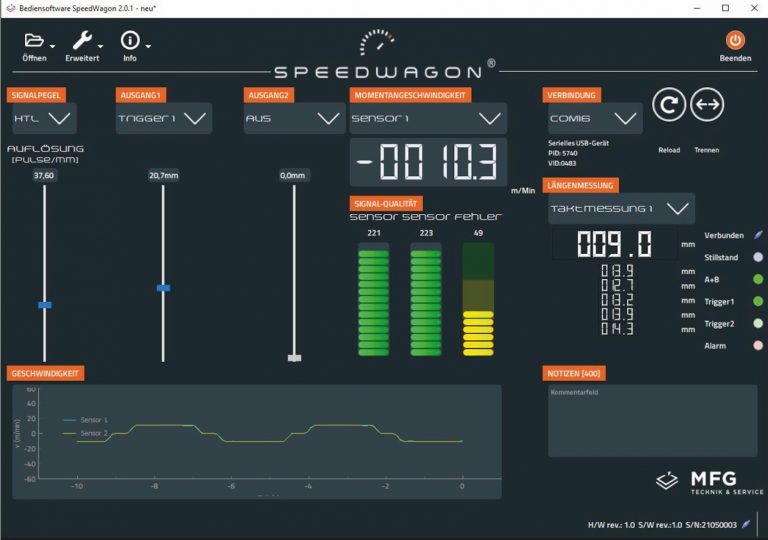Click the Verbunden plug status icon

[x=758, y=235]
